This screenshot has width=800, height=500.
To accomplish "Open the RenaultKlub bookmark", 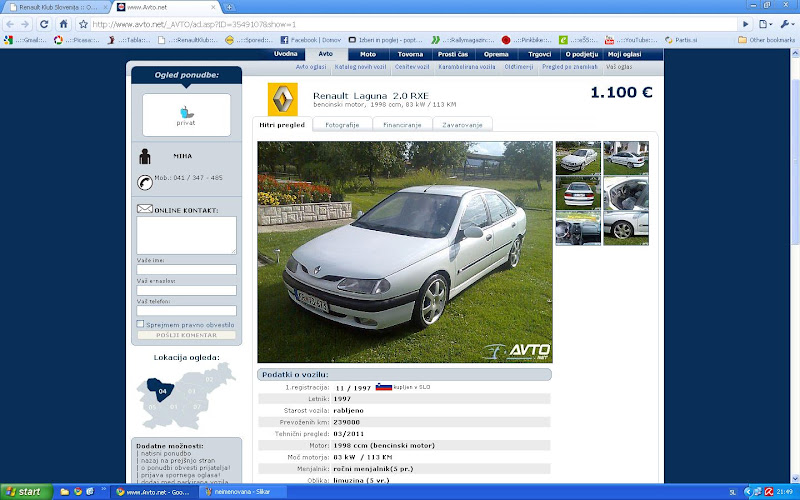I will [188, 40].
